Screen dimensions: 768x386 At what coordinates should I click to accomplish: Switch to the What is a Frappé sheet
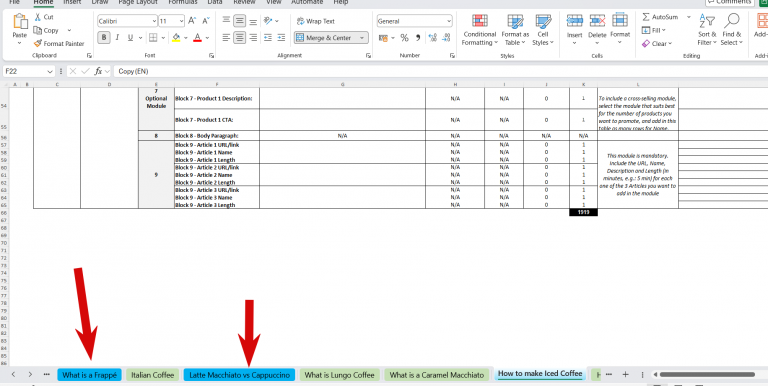coord(90,375)
